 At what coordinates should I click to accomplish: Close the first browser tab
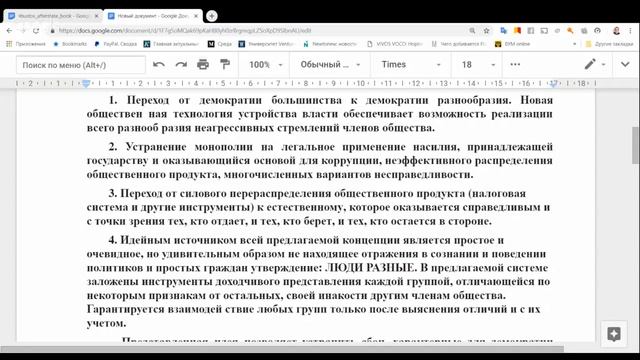[x=96, y=16]
